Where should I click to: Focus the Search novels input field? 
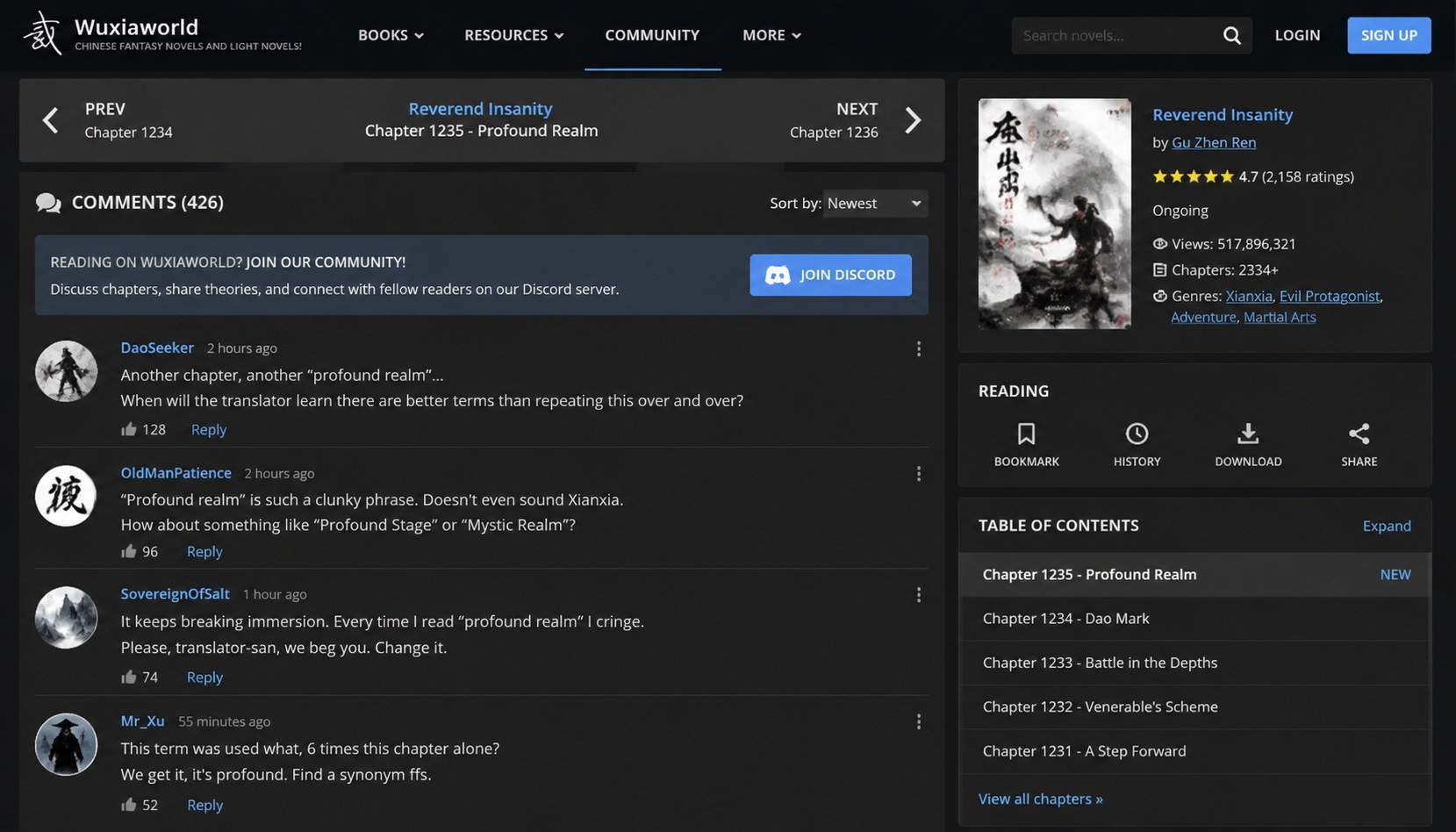coord(1116,35)
